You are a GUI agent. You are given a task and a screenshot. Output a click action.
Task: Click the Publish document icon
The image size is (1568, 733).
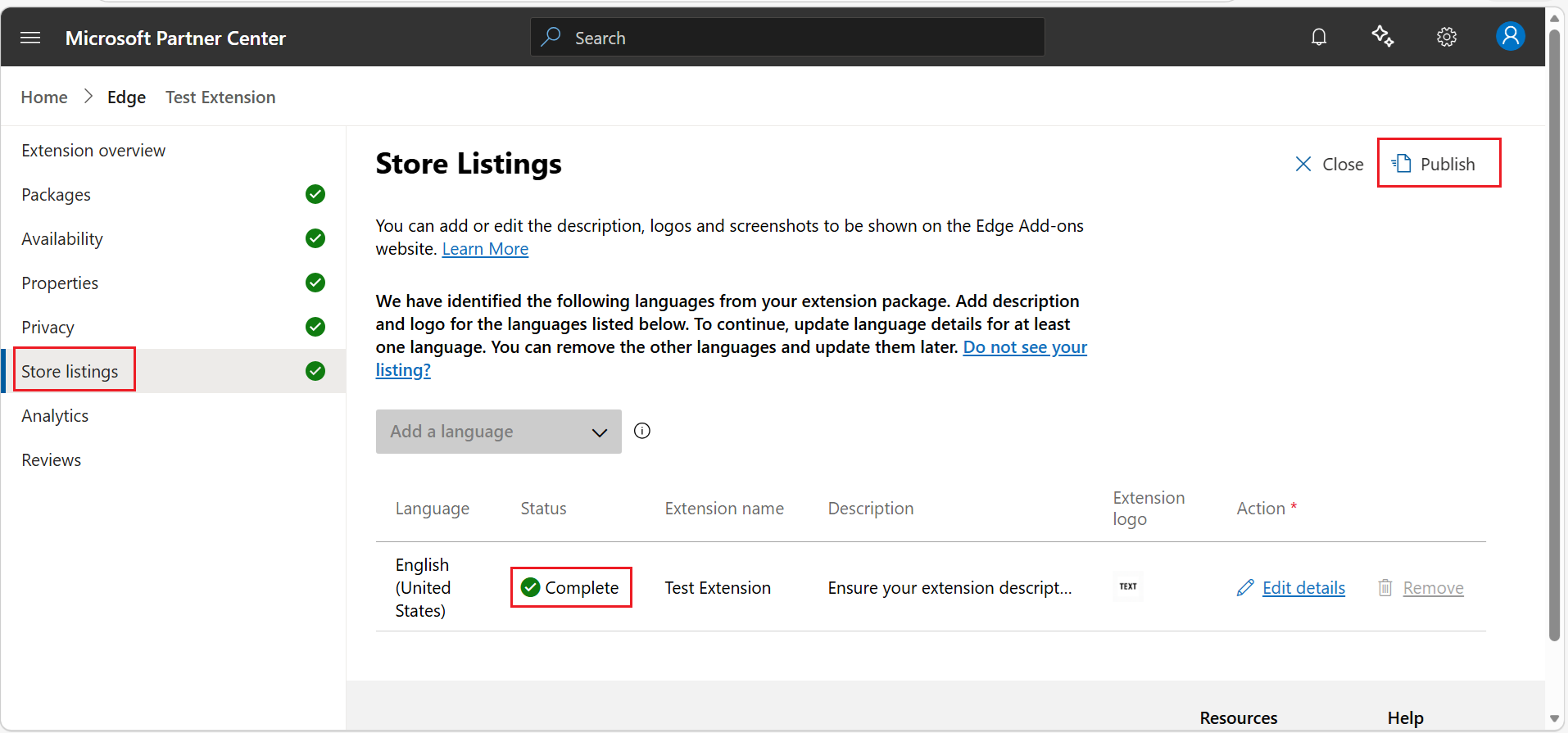1402,163
